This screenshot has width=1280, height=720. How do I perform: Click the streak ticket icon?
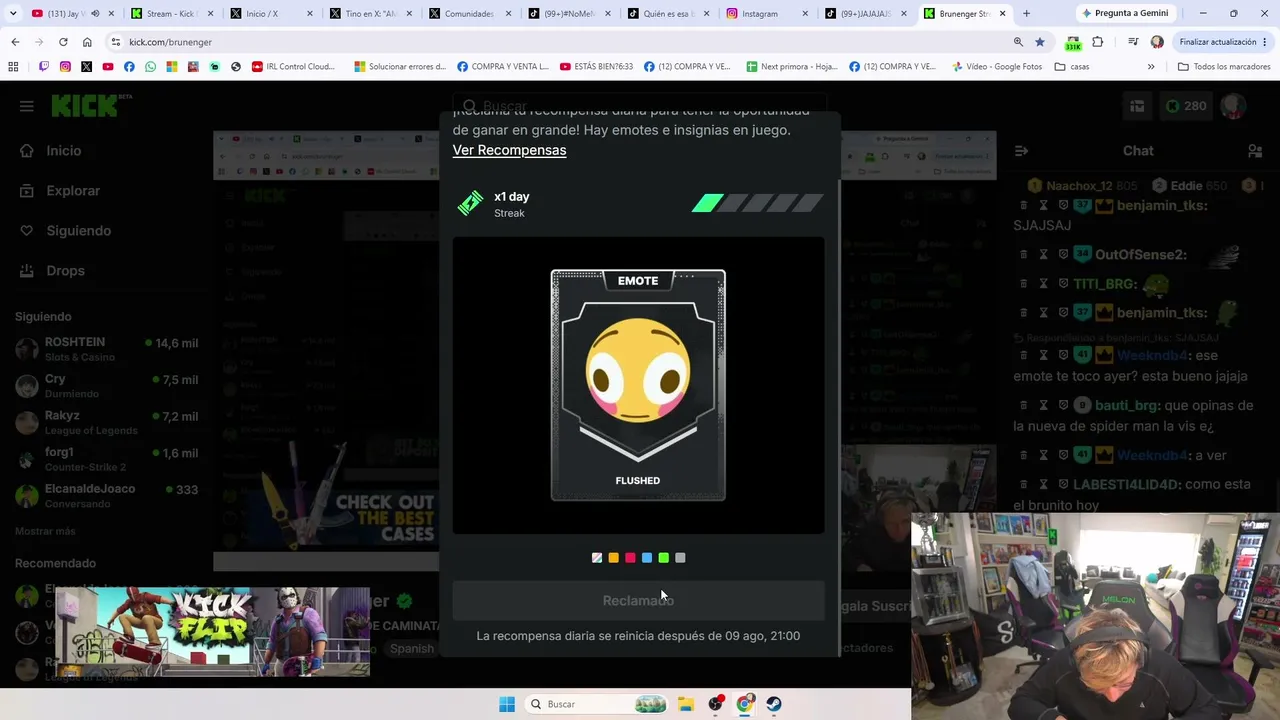click(470, 203)
